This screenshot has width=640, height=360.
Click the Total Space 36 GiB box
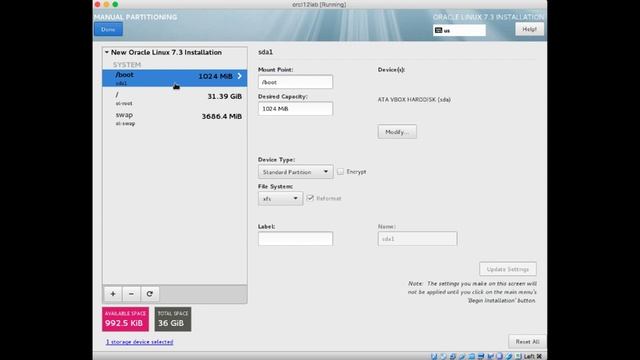click(173, 319)
